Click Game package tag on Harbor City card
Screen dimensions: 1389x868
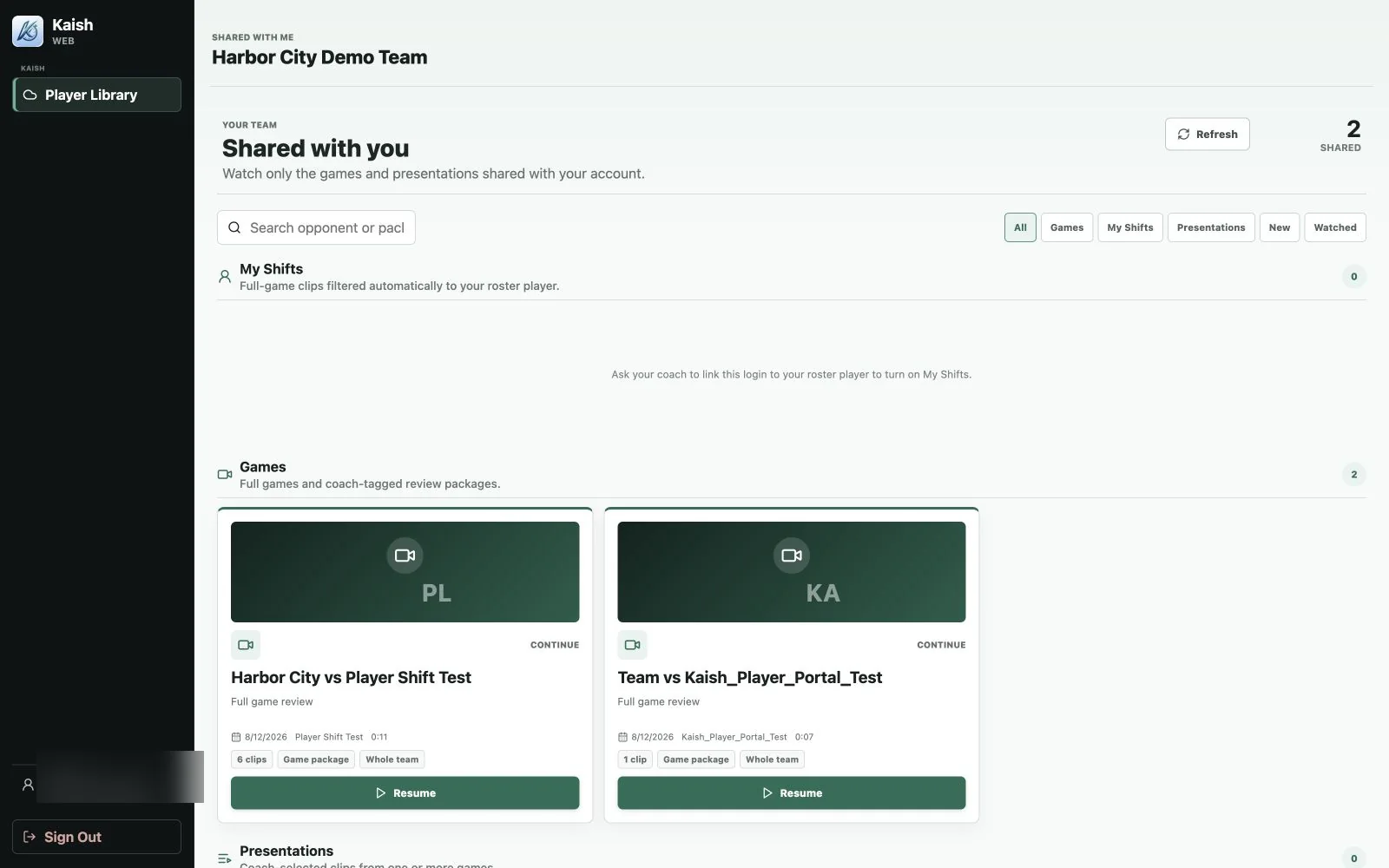point(316,759)
